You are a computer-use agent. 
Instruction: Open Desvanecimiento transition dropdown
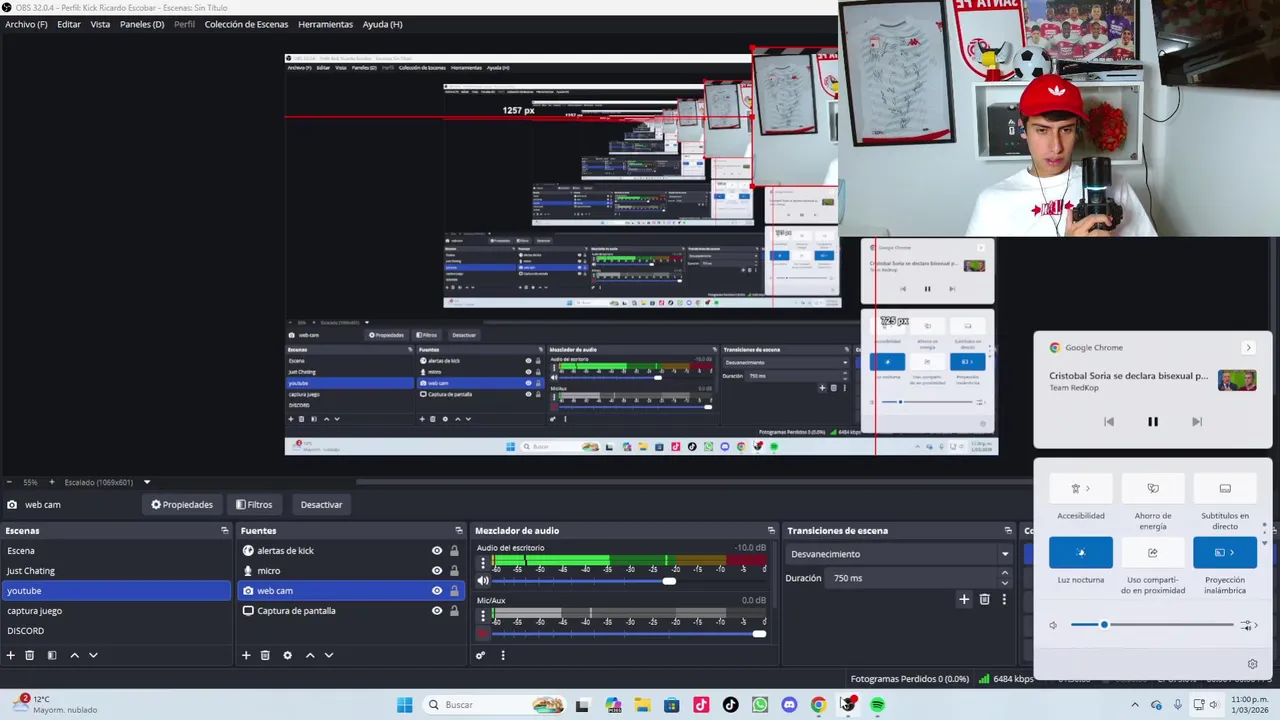898,554
